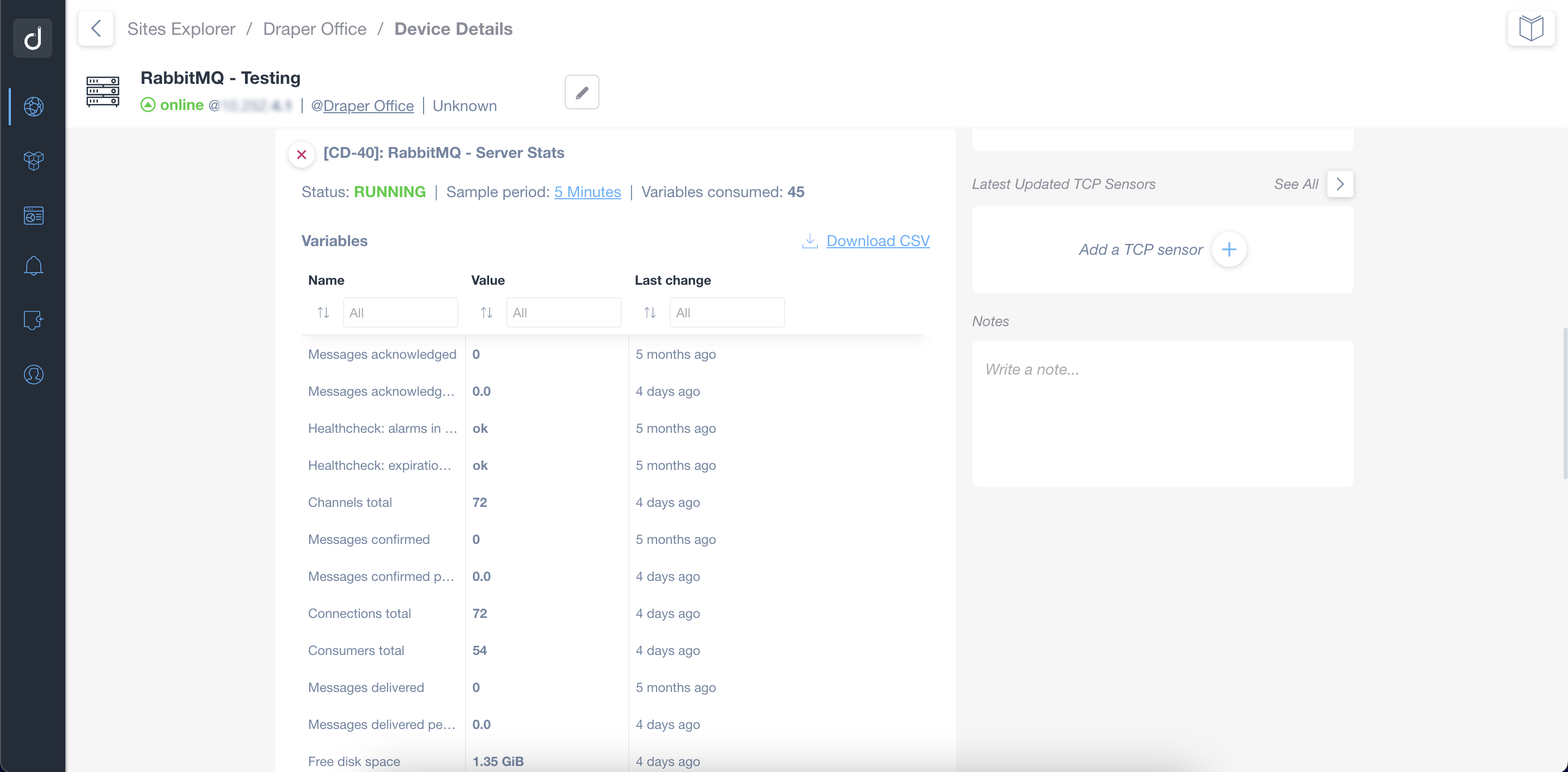The width and height of the screenshot is (1568, 772).
Task: Add a TCP sensor with plus button
Action: click(1229, 249)
